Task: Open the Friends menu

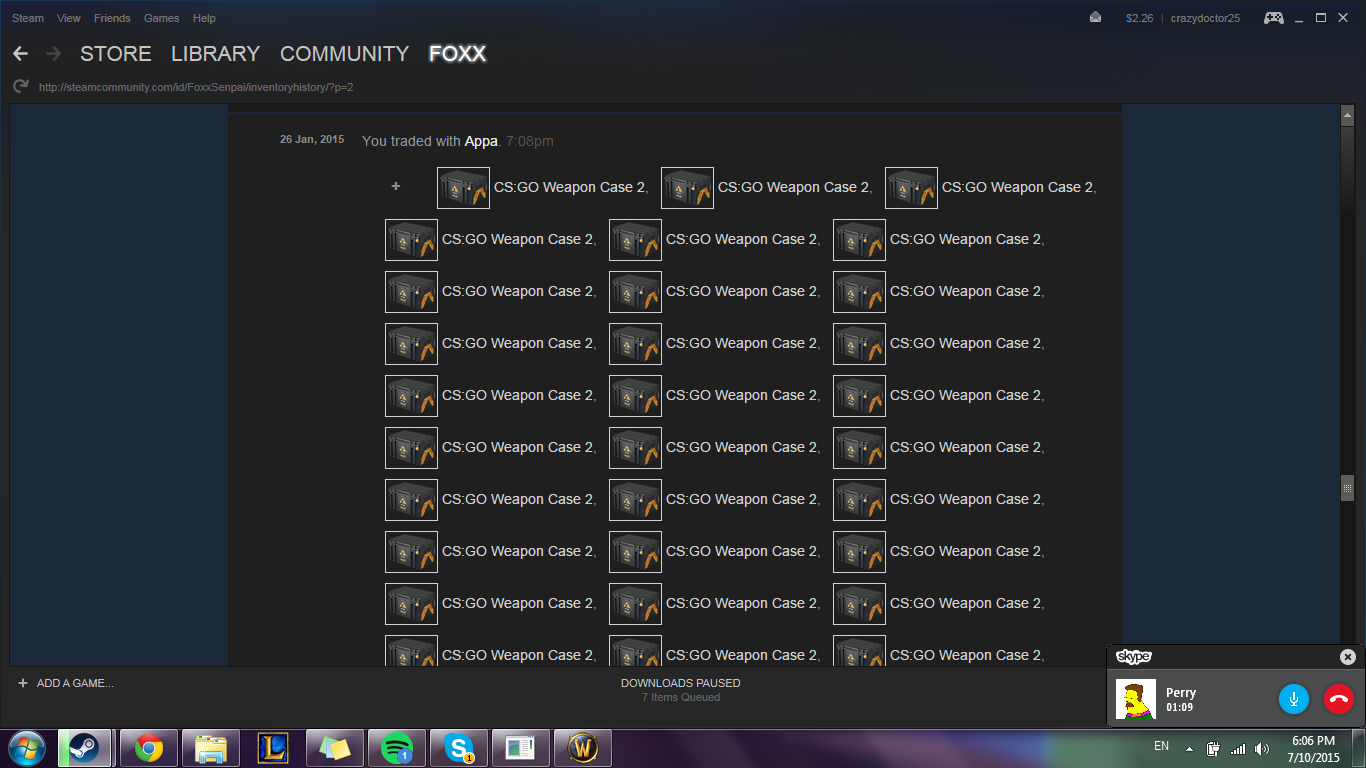Action: point(112,18)
